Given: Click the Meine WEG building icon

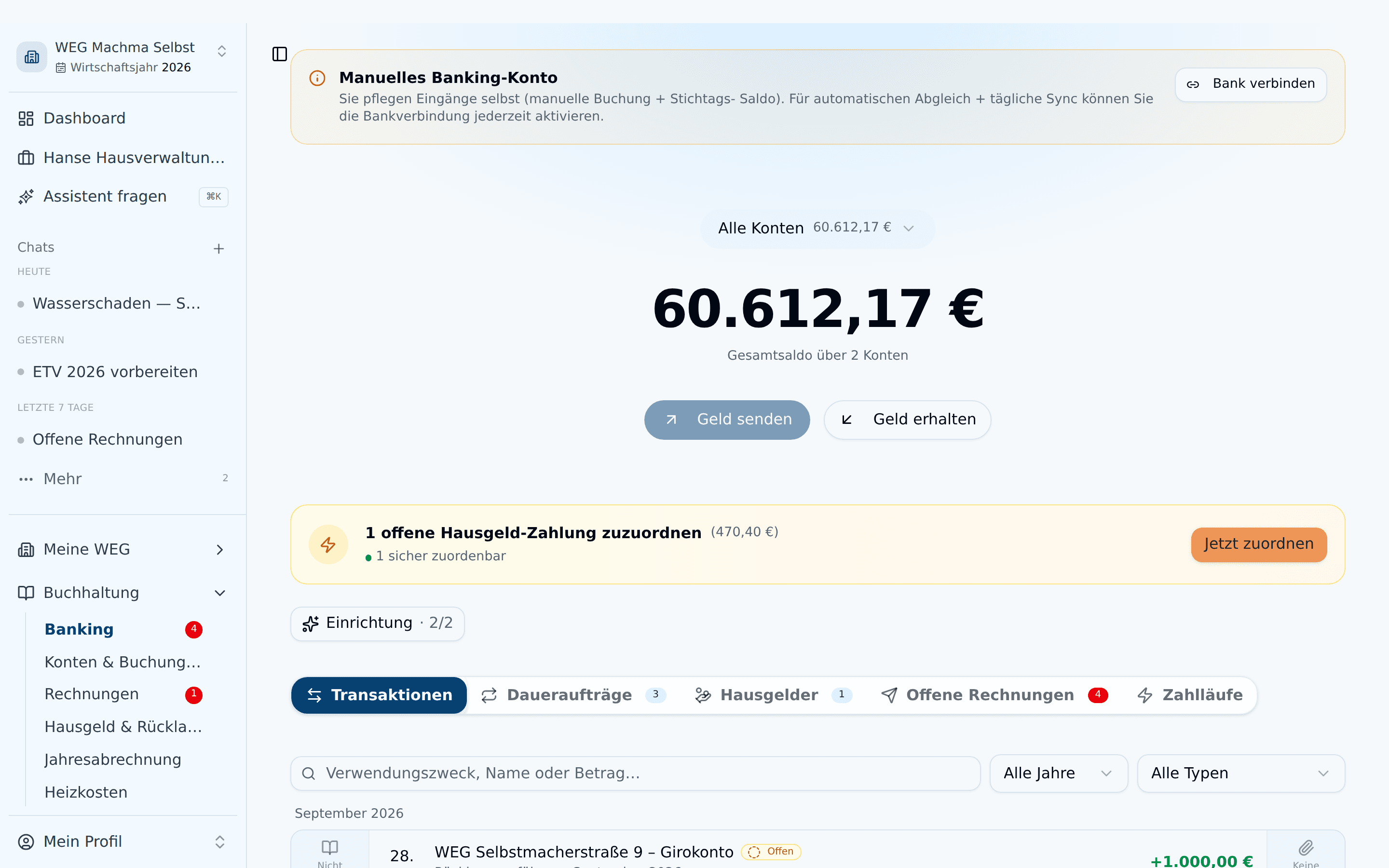Looking at the screenshot, I should pos(26,549).
